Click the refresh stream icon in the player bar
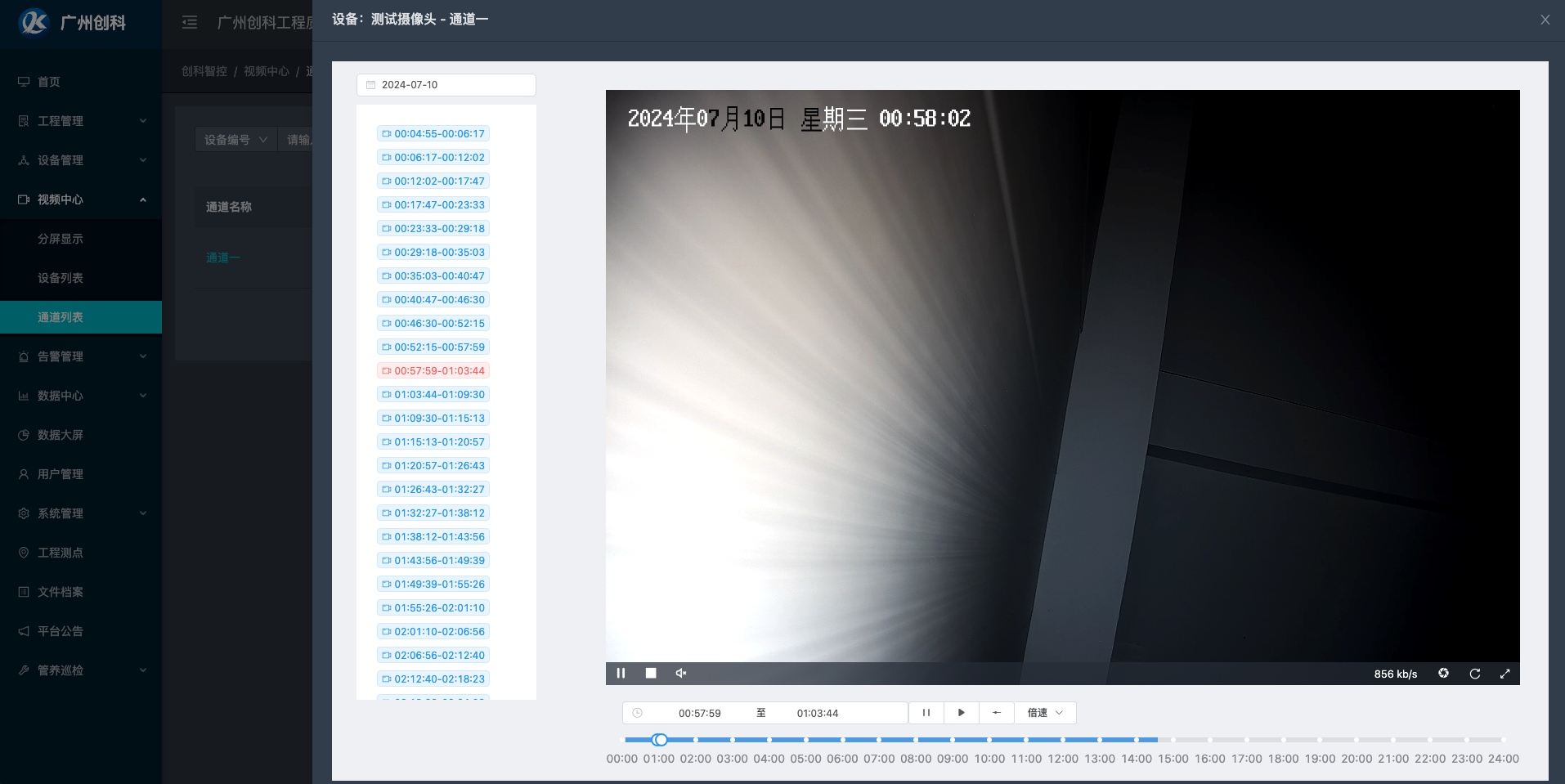1565x784 pixels. 1474,673
